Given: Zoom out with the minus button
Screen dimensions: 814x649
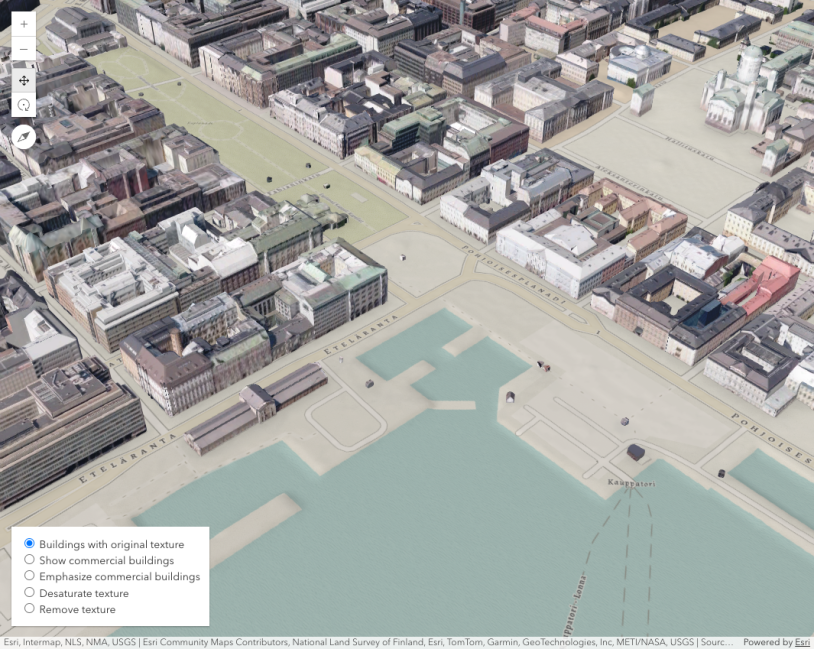Looking at the screenshot, I should [x=24, y=50].
